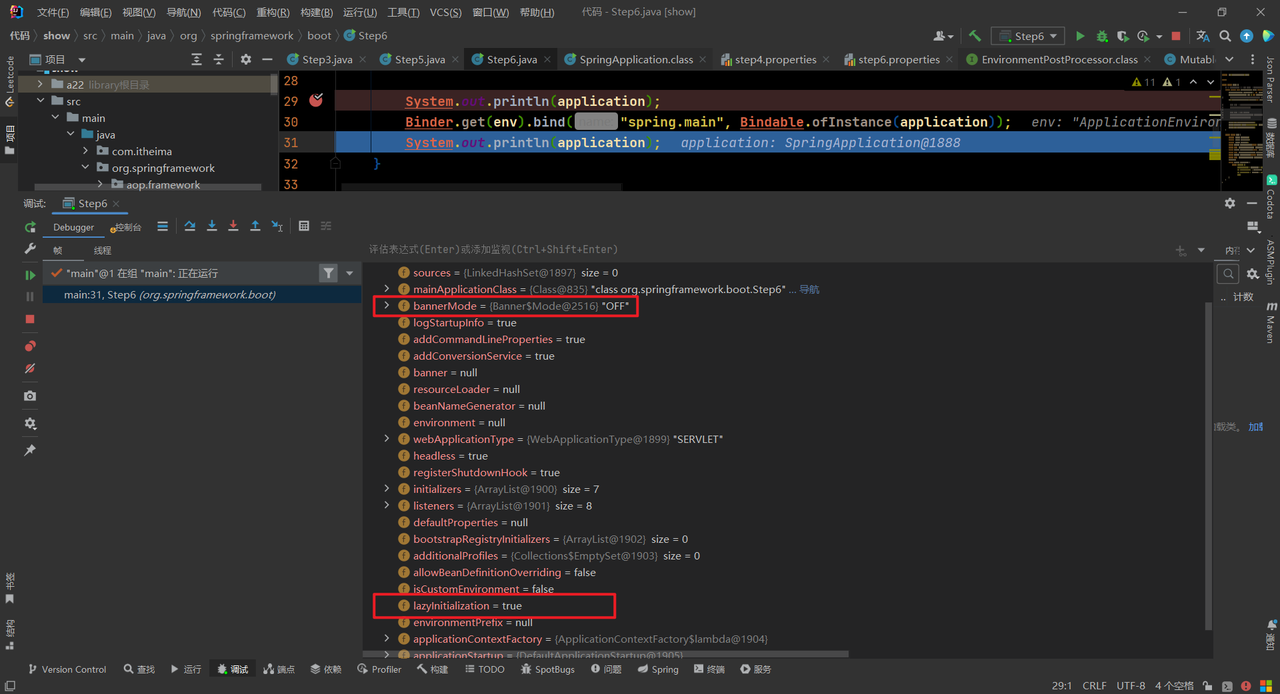Click the Step Over icon
1280x694 pixels.
[190, 227]
